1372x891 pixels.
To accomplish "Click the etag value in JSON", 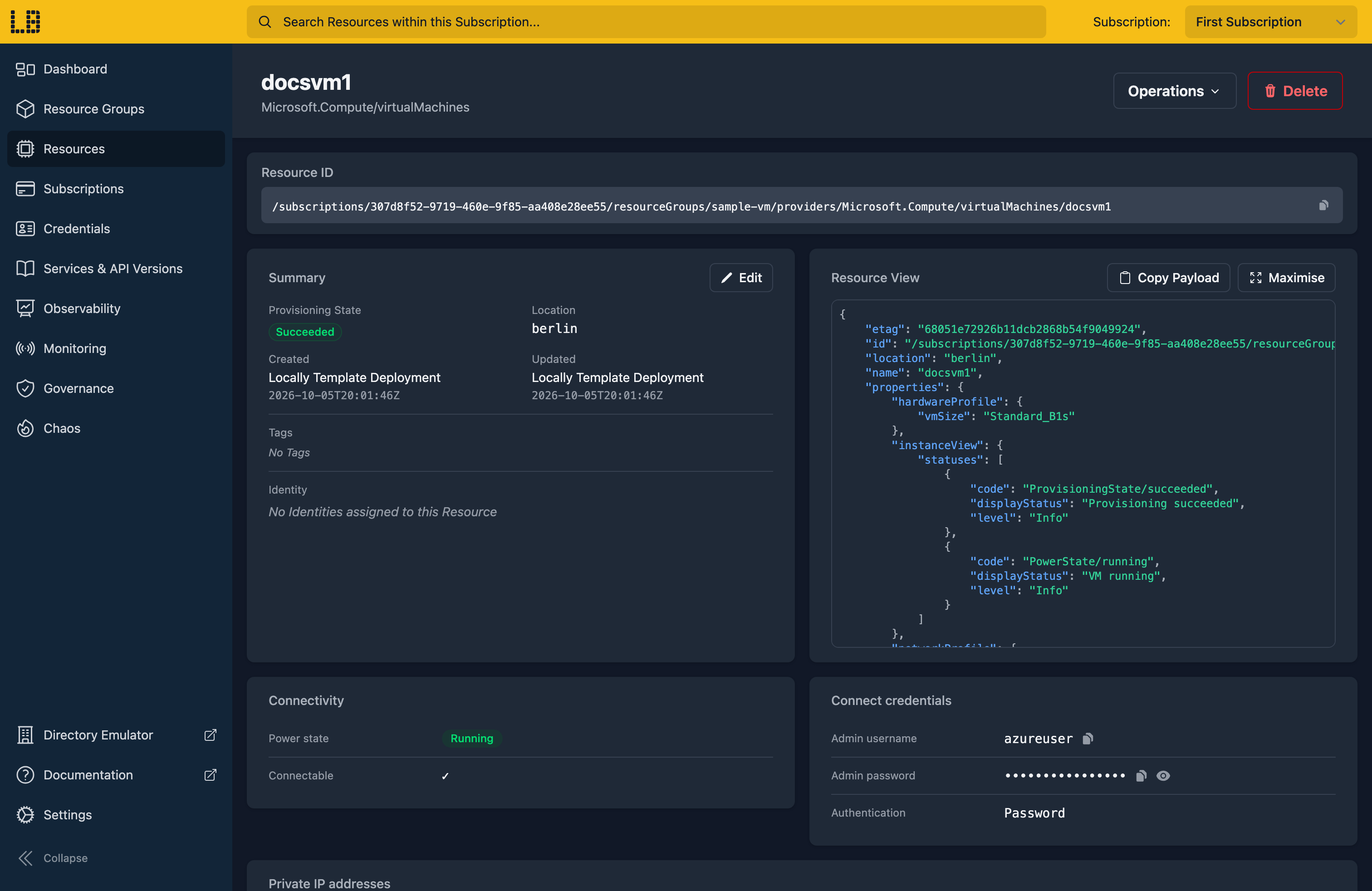I will 1029,329.
